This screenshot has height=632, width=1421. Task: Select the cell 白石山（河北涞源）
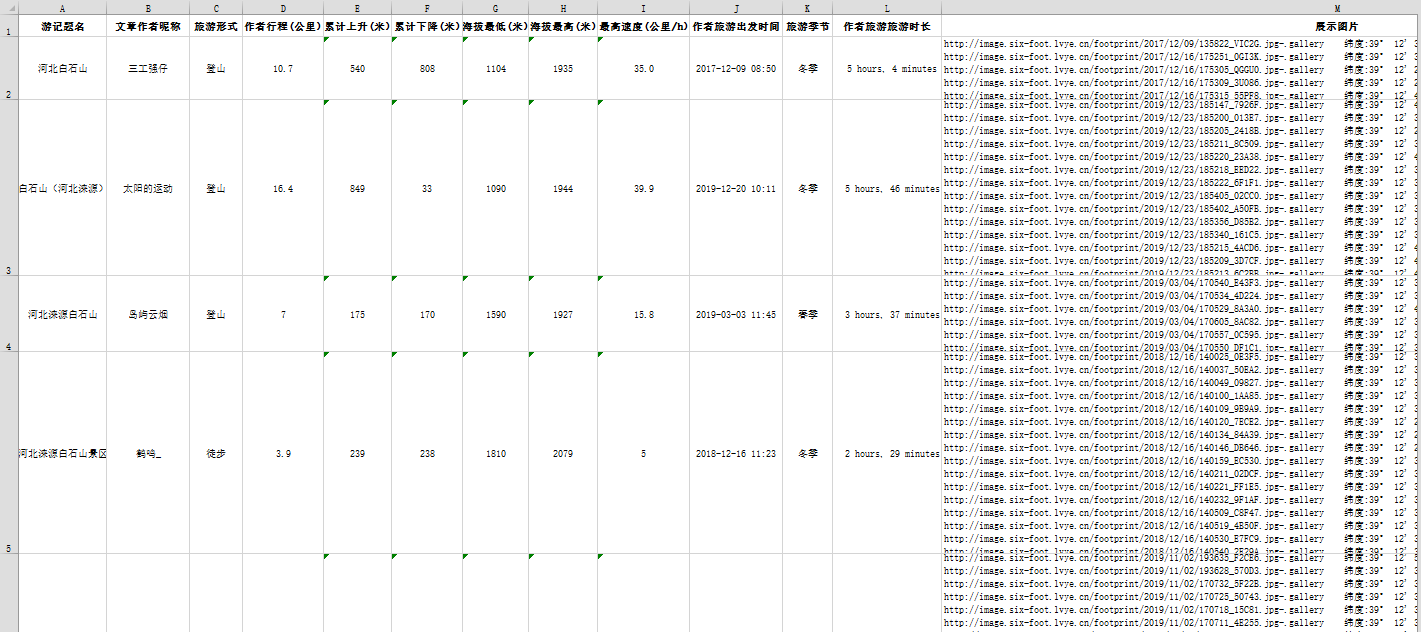62,188
